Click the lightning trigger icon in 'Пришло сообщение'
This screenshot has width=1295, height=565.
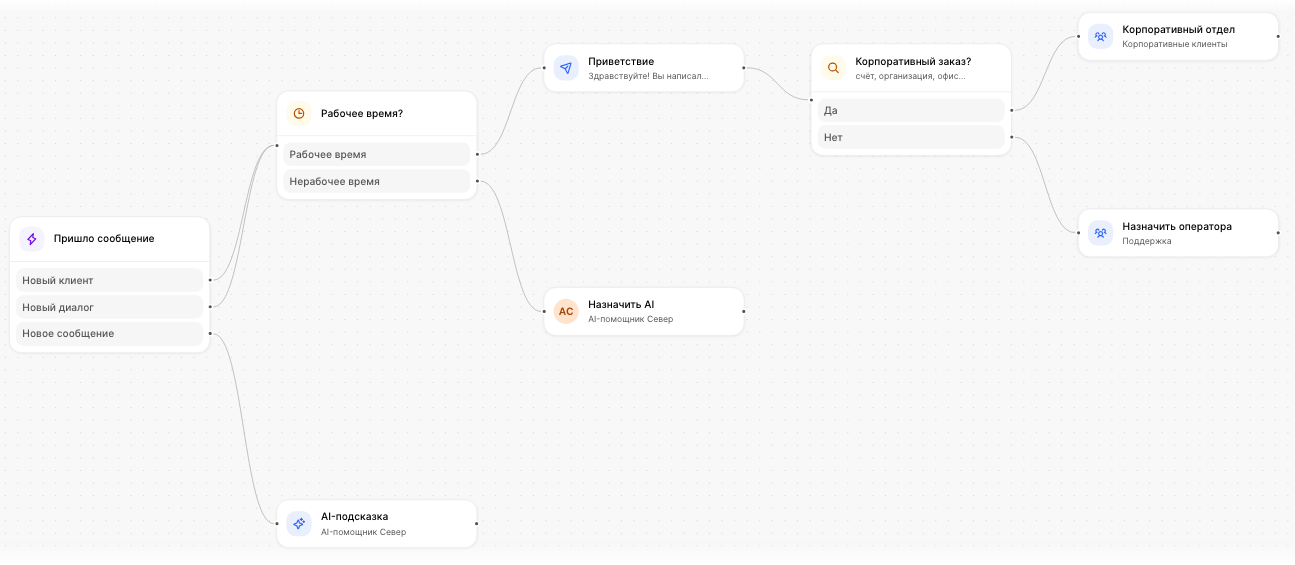(31, 239)
